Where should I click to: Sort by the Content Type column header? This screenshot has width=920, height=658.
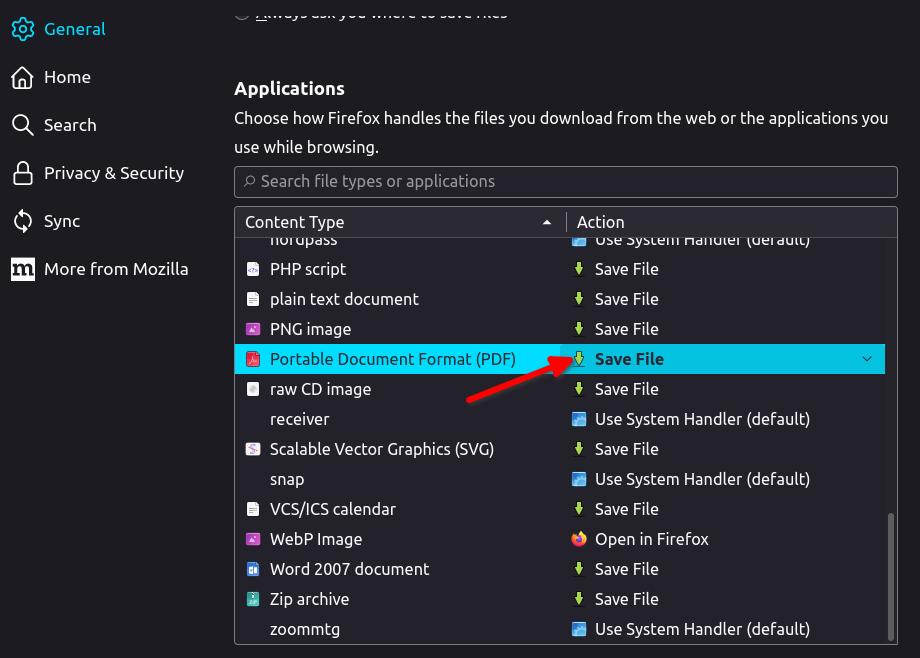click(400, 222)
